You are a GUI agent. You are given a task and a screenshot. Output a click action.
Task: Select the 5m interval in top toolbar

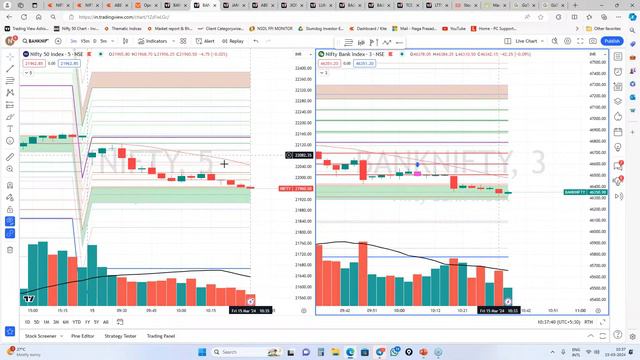[x=104, y=41]
